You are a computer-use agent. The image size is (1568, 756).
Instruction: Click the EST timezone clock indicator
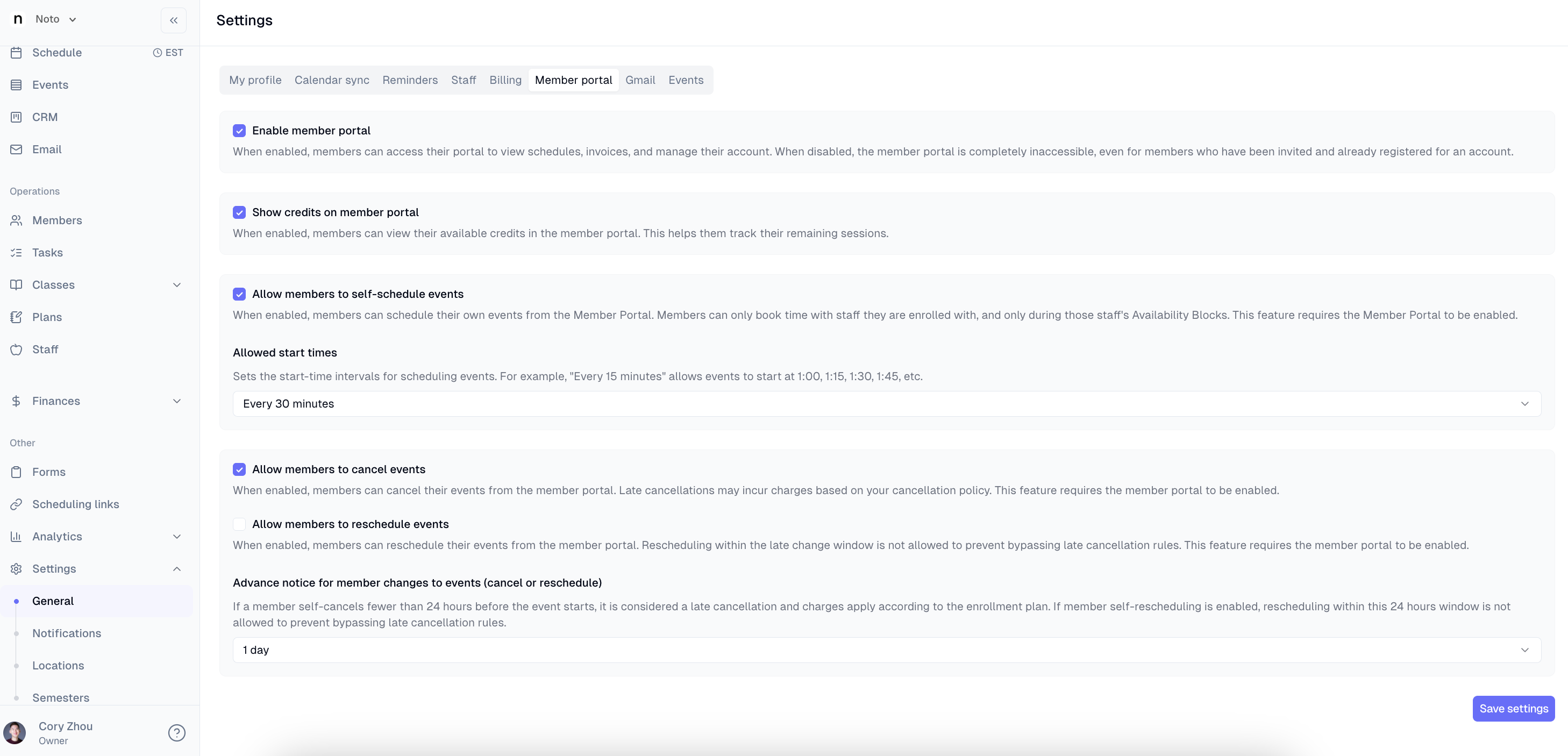click(x=167, y=52)
